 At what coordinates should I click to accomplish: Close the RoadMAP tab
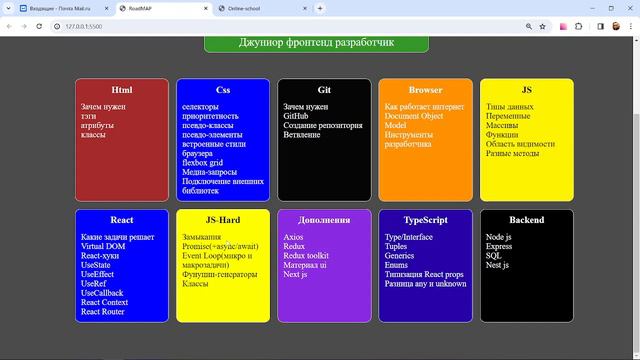pyautogui.click(x=206, y=8)
